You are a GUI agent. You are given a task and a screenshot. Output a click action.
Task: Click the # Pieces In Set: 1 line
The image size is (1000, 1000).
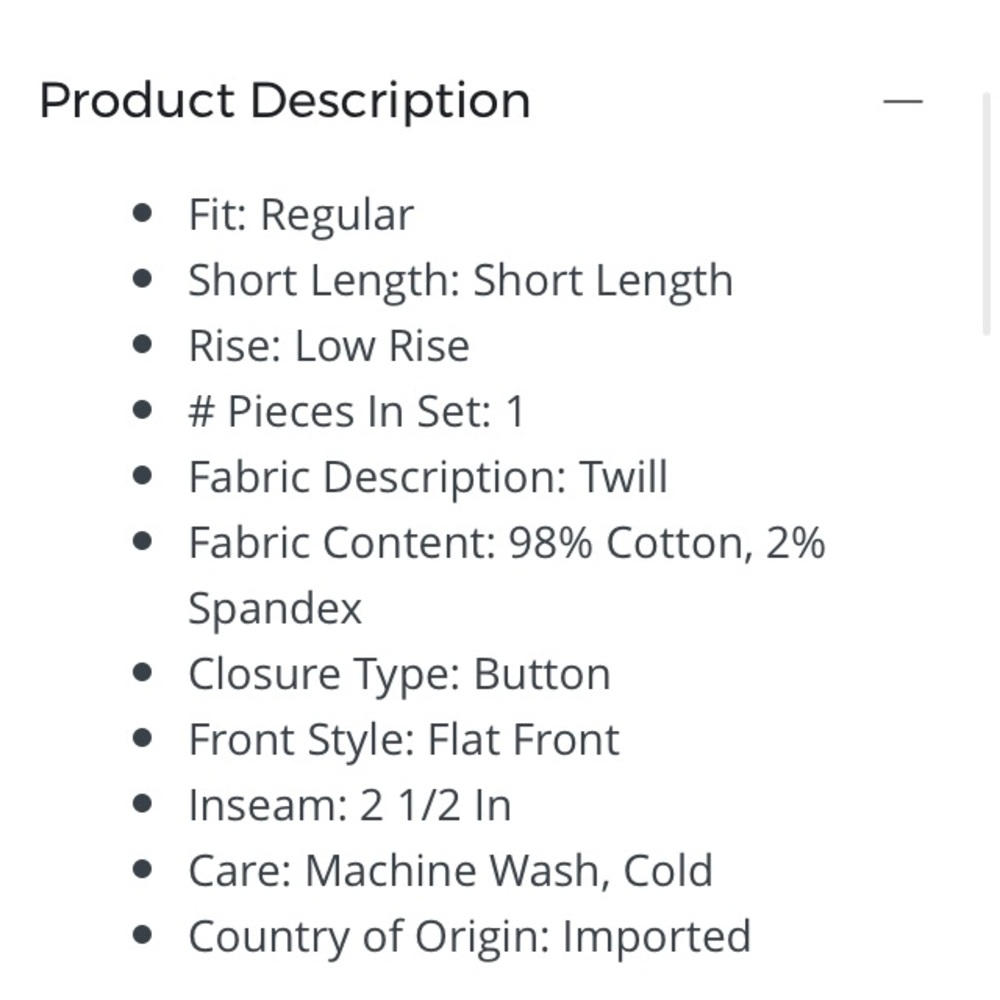coord(357,412)
